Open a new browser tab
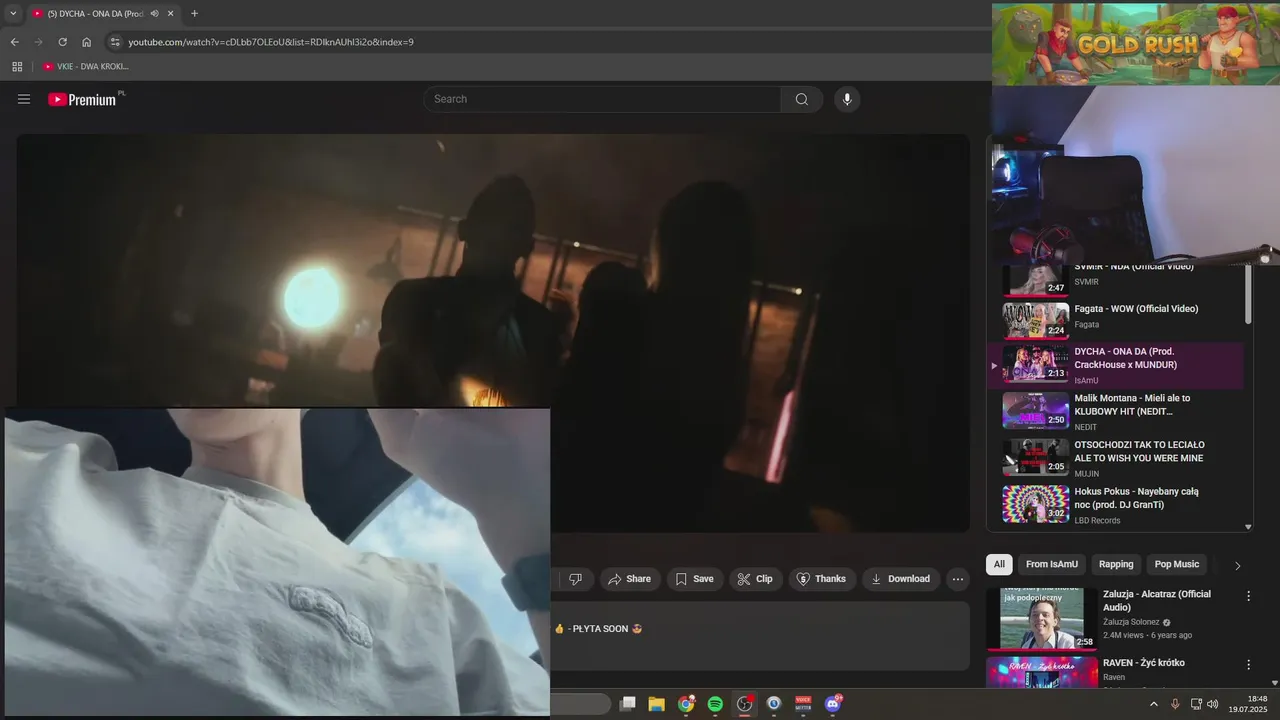The width and height of the screenshot is (1280, 720). coord(194,14)
